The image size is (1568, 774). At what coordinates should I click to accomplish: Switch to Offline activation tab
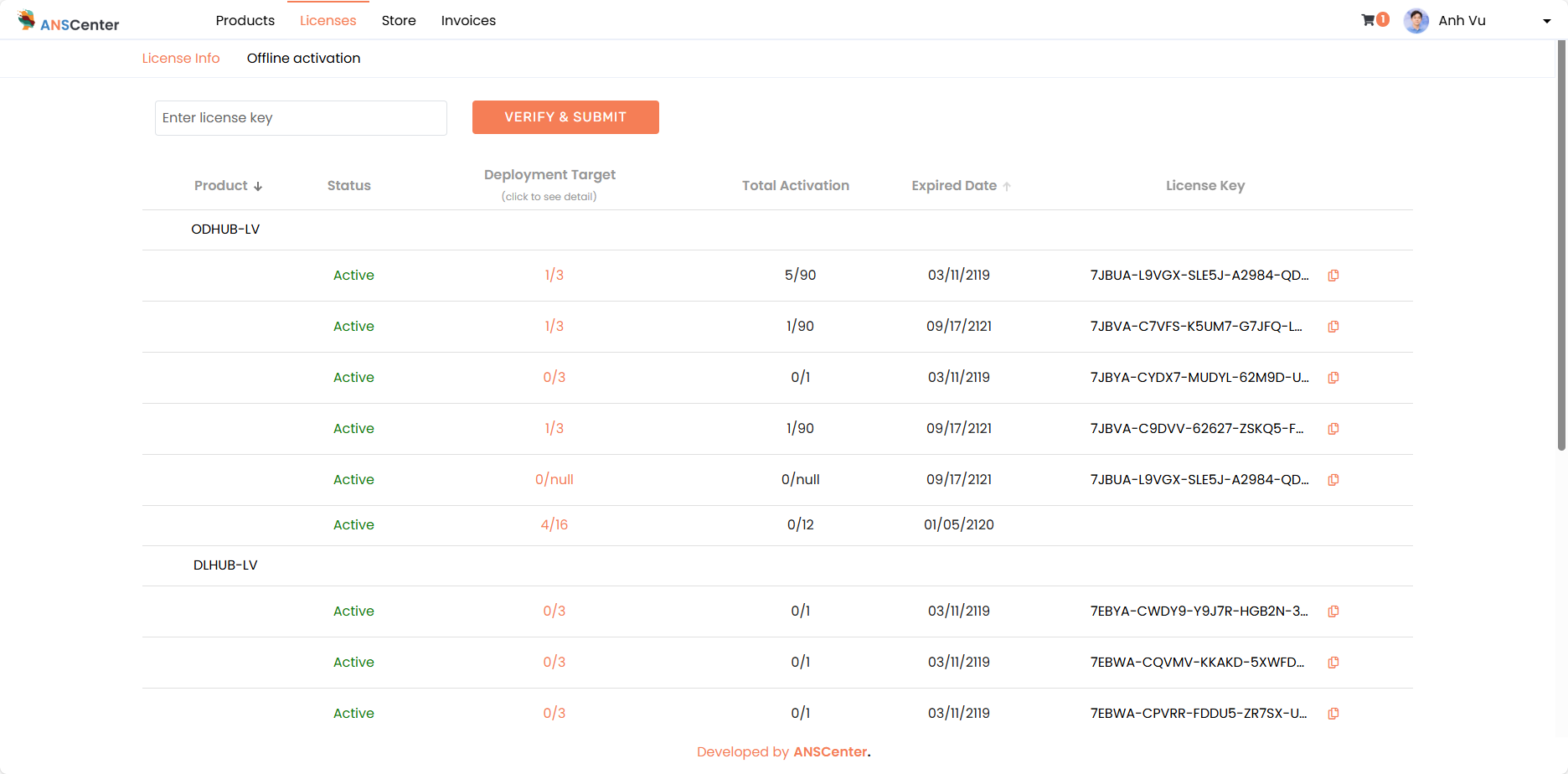click(303, 58)
